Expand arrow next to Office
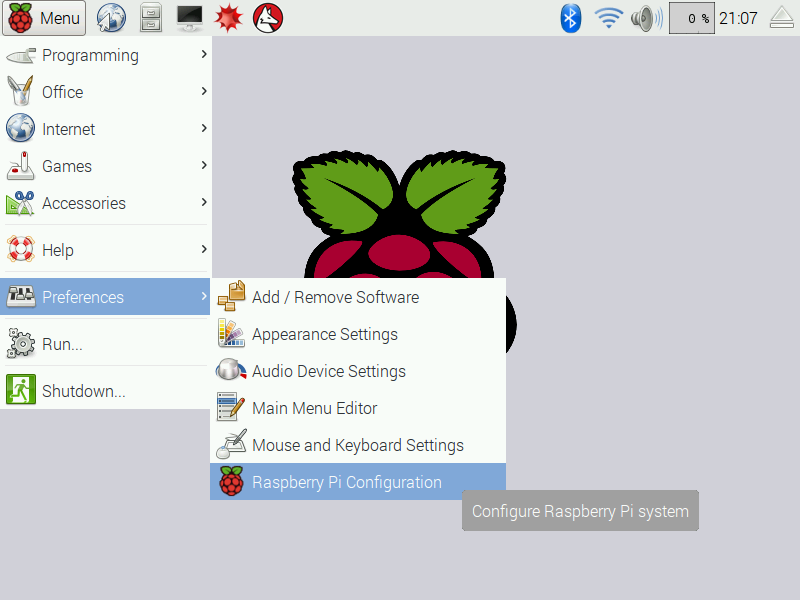Screen dimensions: 800x600 [x=204, y=91]
